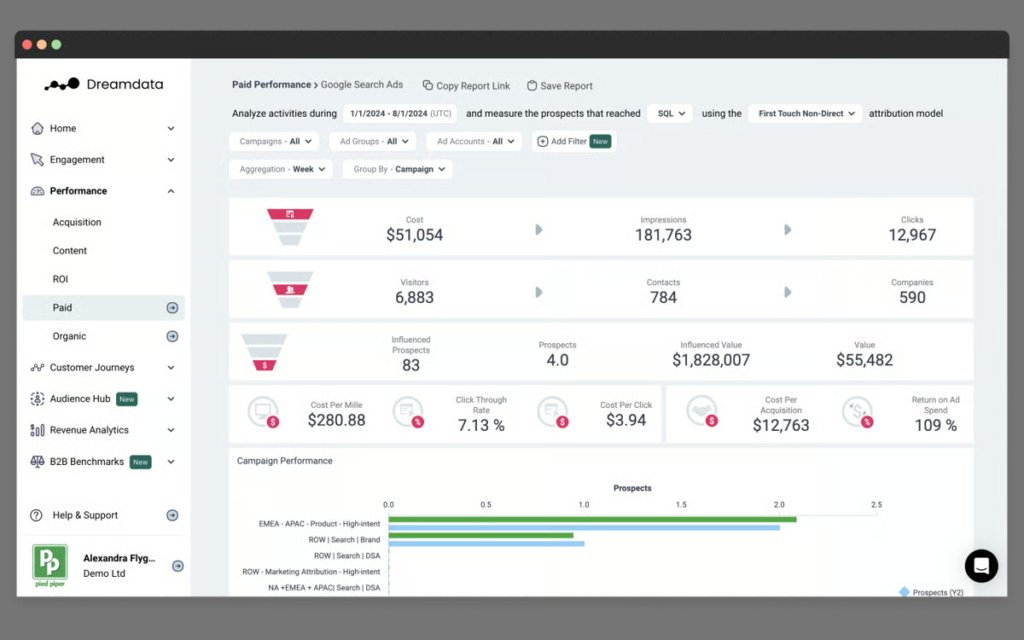Image resolution: width=1024 pixels, height=640 pixels.
Task: Click the funnel icon in Influenced Prospects row
Action: [x=264, y=352]
